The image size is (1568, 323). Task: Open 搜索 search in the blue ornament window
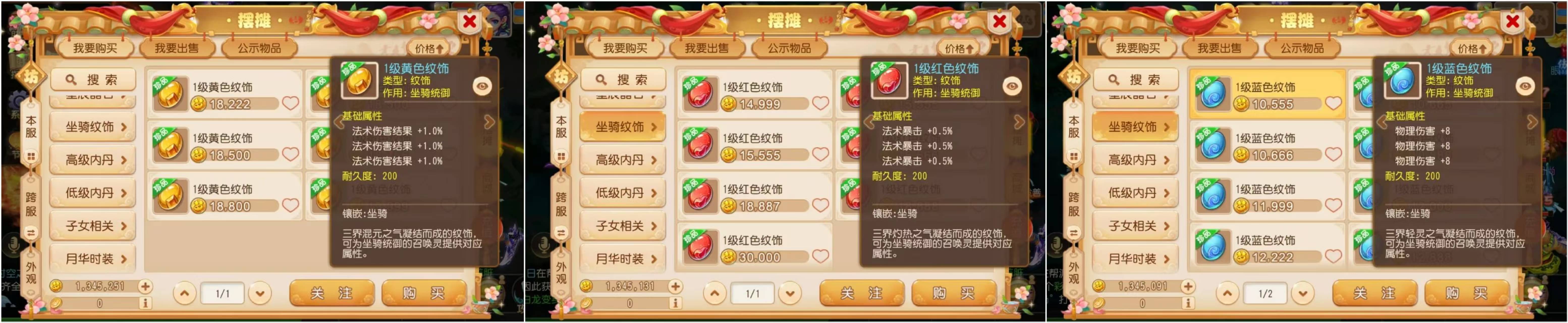point(1136,80)
